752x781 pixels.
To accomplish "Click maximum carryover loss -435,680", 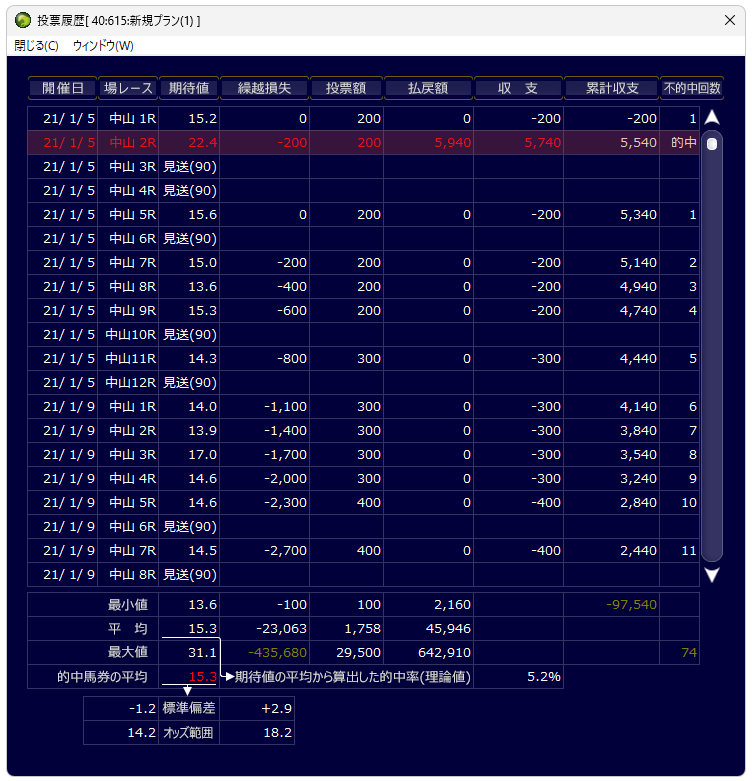I will 277,652.
